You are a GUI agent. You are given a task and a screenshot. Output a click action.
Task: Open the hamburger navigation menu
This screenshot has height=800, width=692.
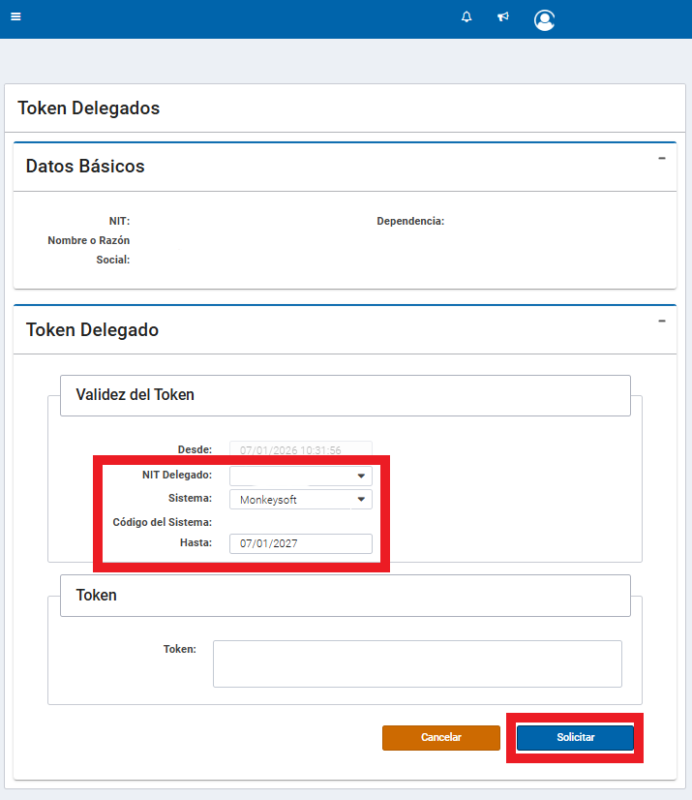(16, 17)
